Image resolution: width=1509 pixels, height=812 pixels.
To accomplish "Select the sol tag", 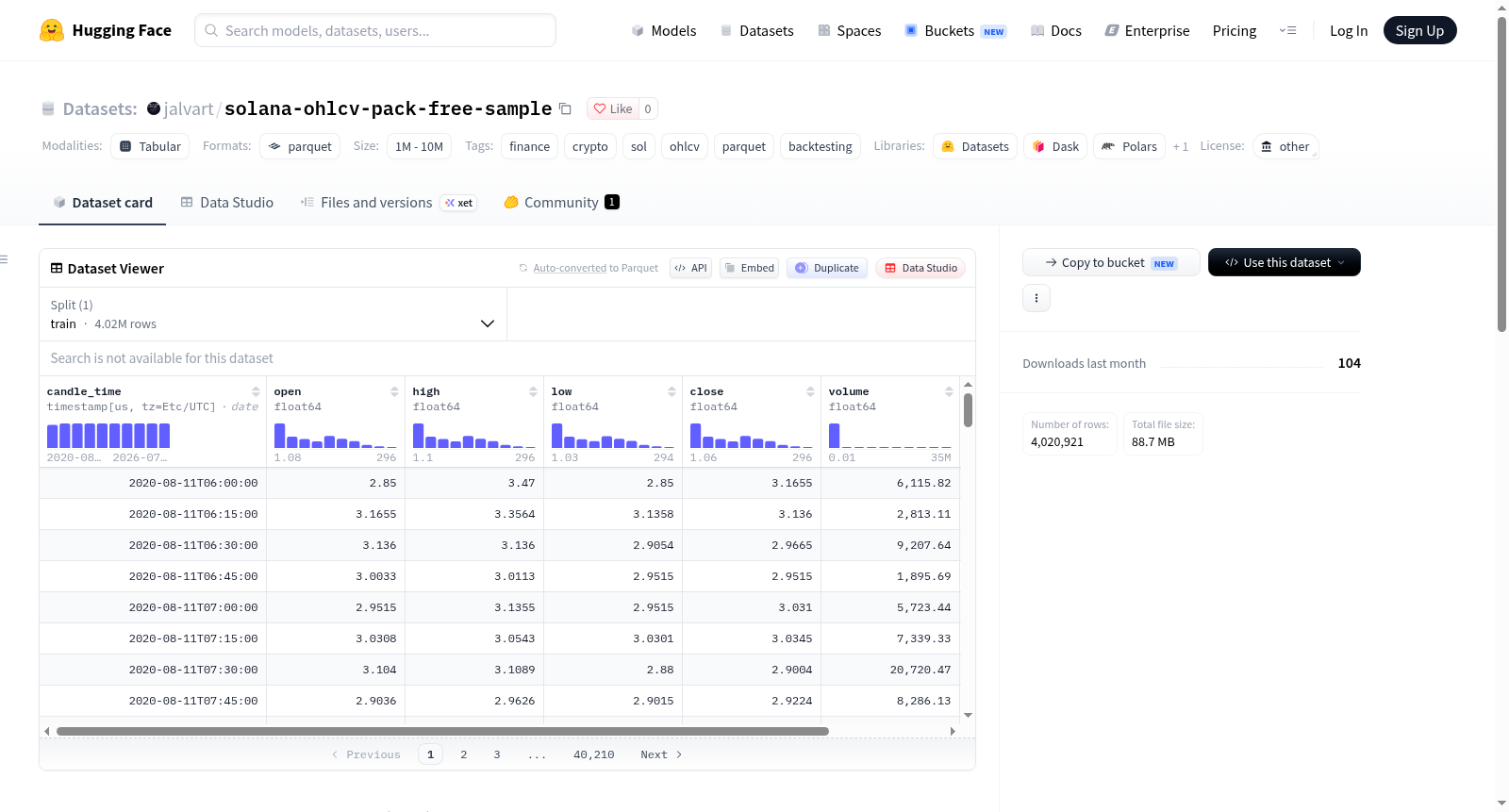I will pos(638,146).
